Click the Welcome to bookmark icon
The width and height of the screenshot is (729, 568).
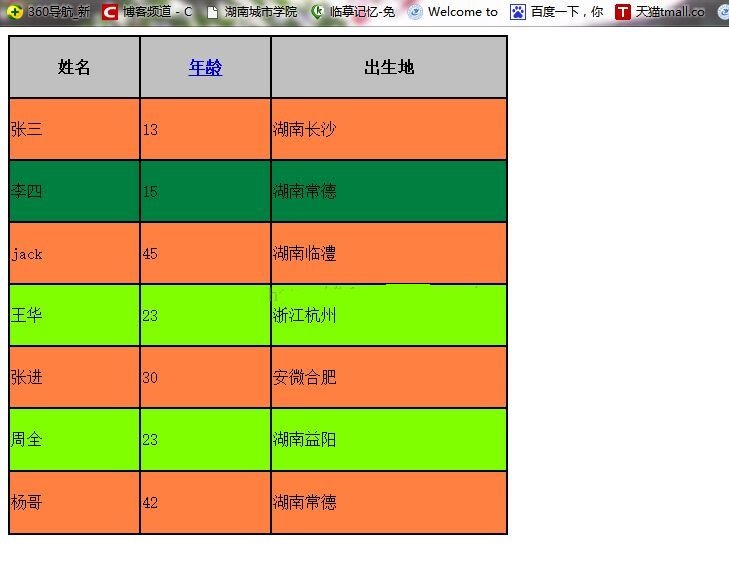415,12
